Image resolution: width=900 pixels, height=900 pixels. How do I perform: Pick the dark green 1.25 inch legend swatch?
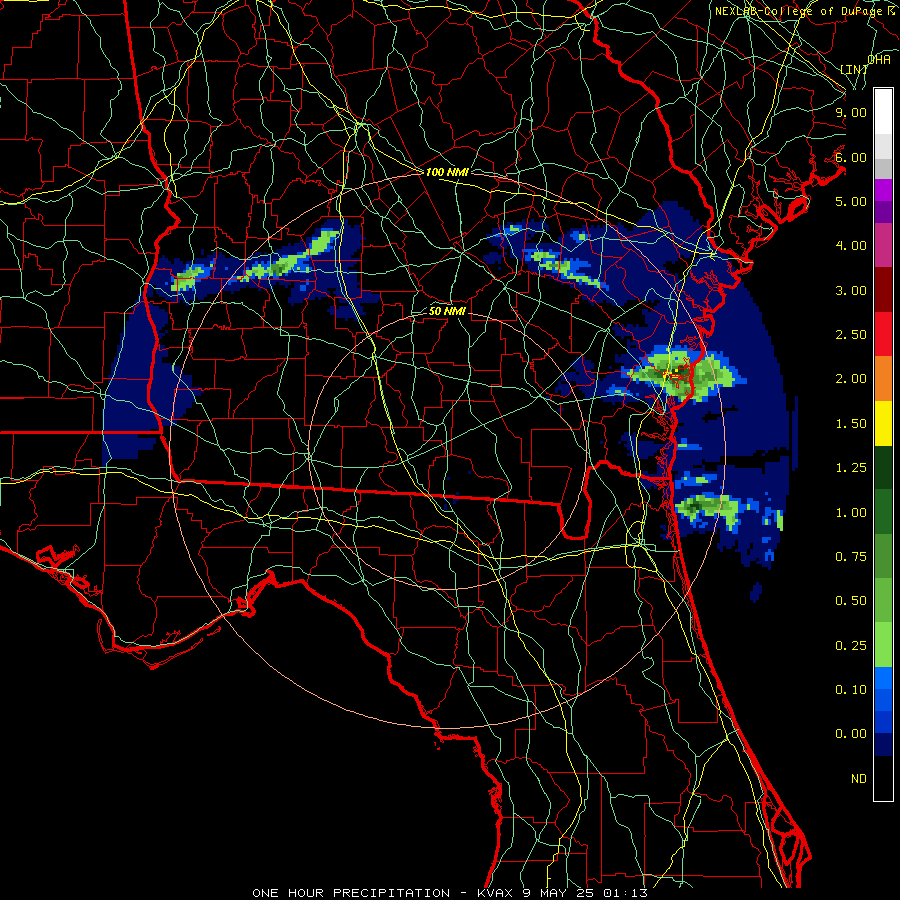(883, 468)
